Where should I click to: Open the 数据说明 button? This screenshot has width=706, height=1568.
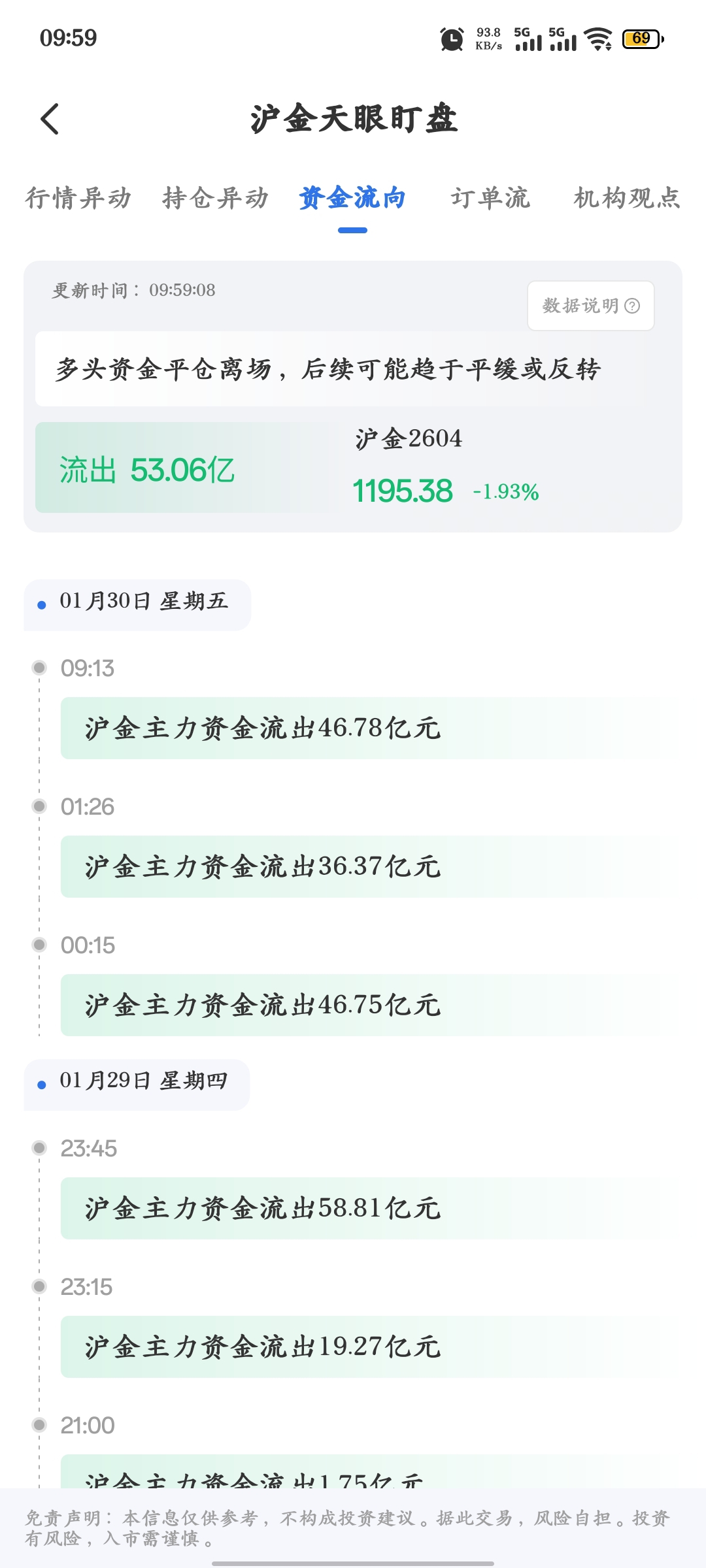pyautogui.click(x=591, y=306)
